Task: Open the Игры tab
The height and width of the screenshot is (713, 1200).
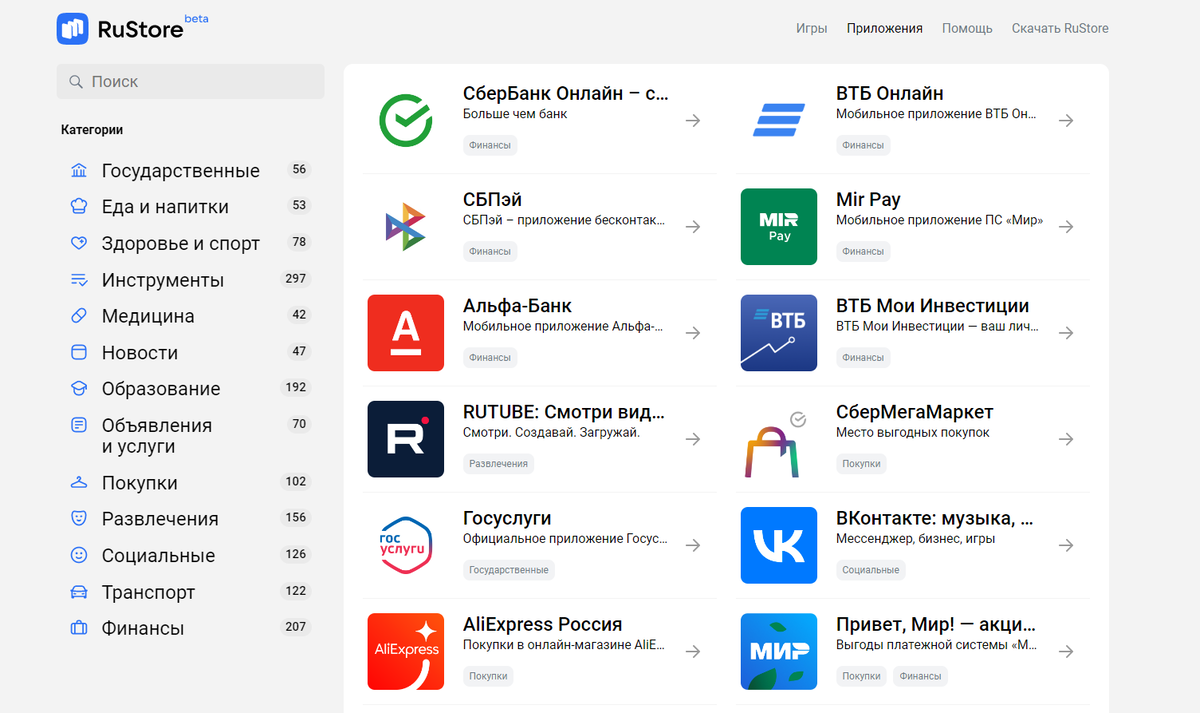Action: 811,28
